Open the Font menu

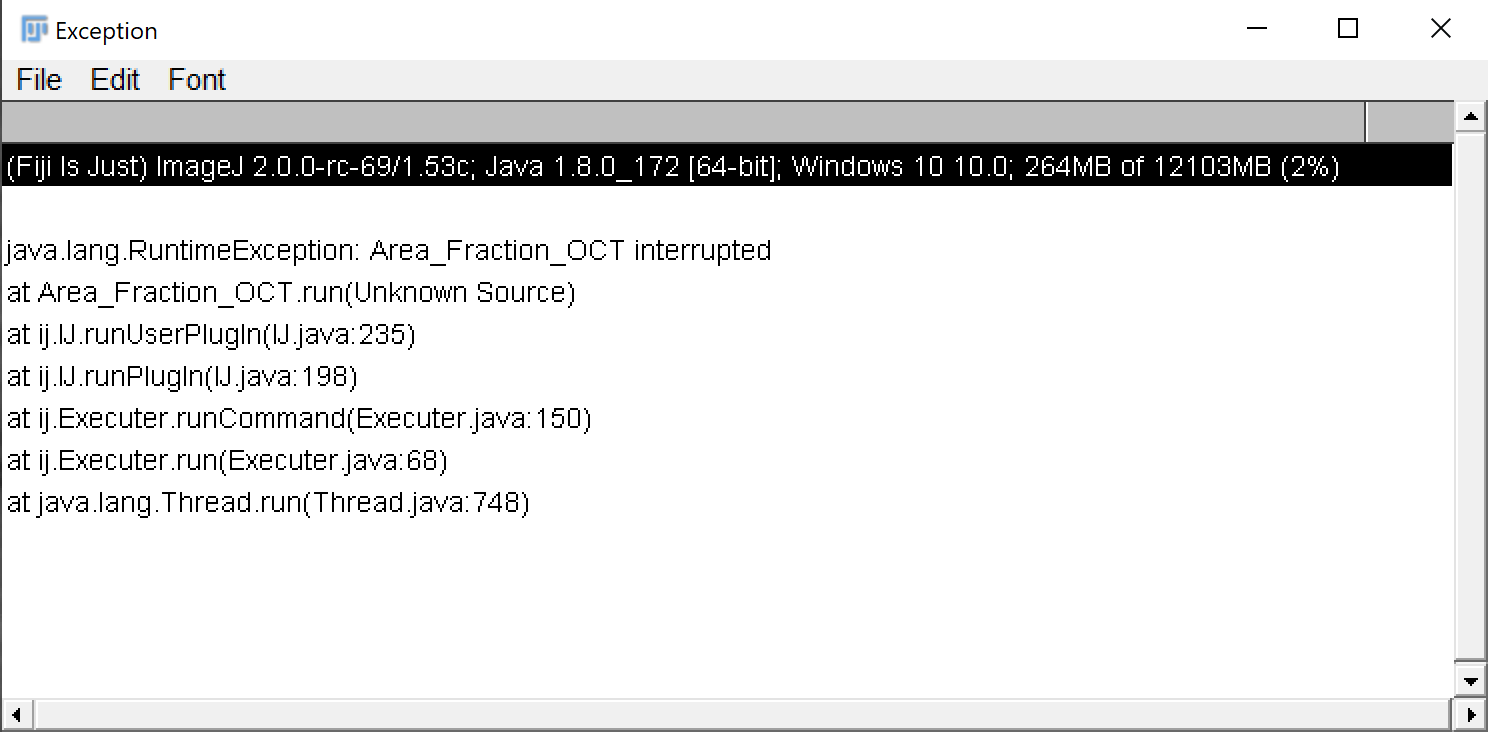coord(197,80)
